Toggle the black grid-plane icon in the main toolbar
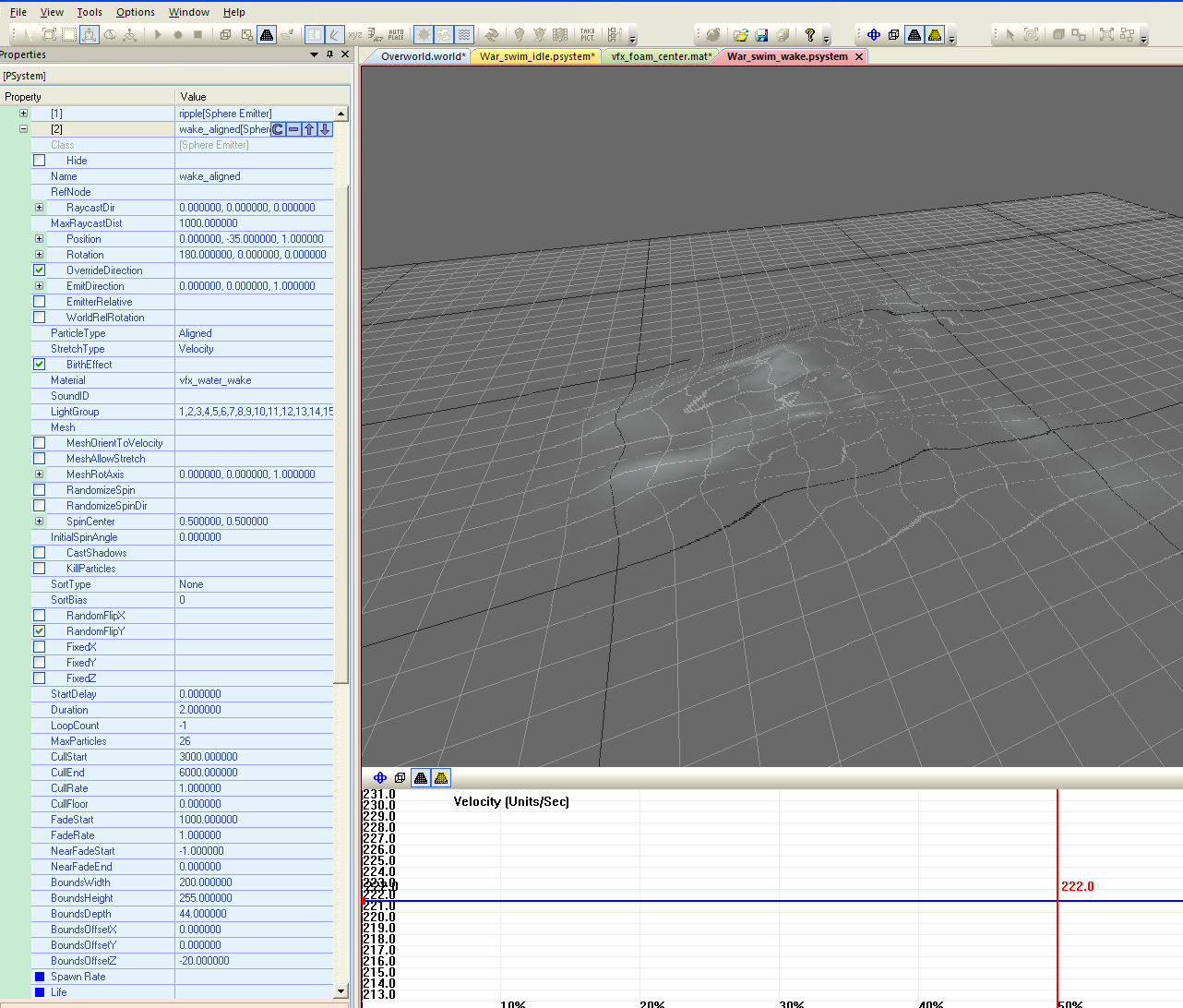 click(x=267, y=34)
